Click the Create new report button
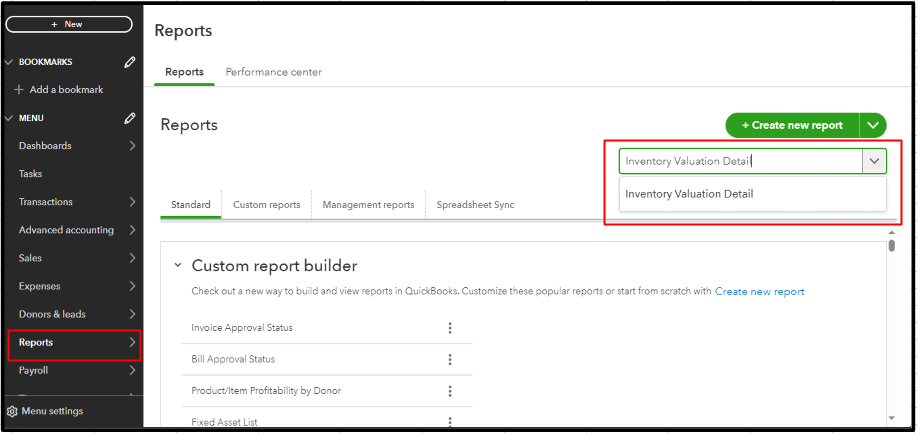Screen dimensions: 917x433 (792, 125)
